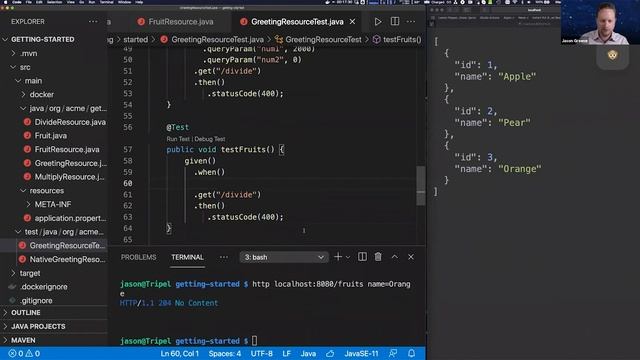Image resolution: width=640 pixels, height=360 pixels.
Task: Click JavaSE-11 runtime in status bar
Action: point(361,353)
